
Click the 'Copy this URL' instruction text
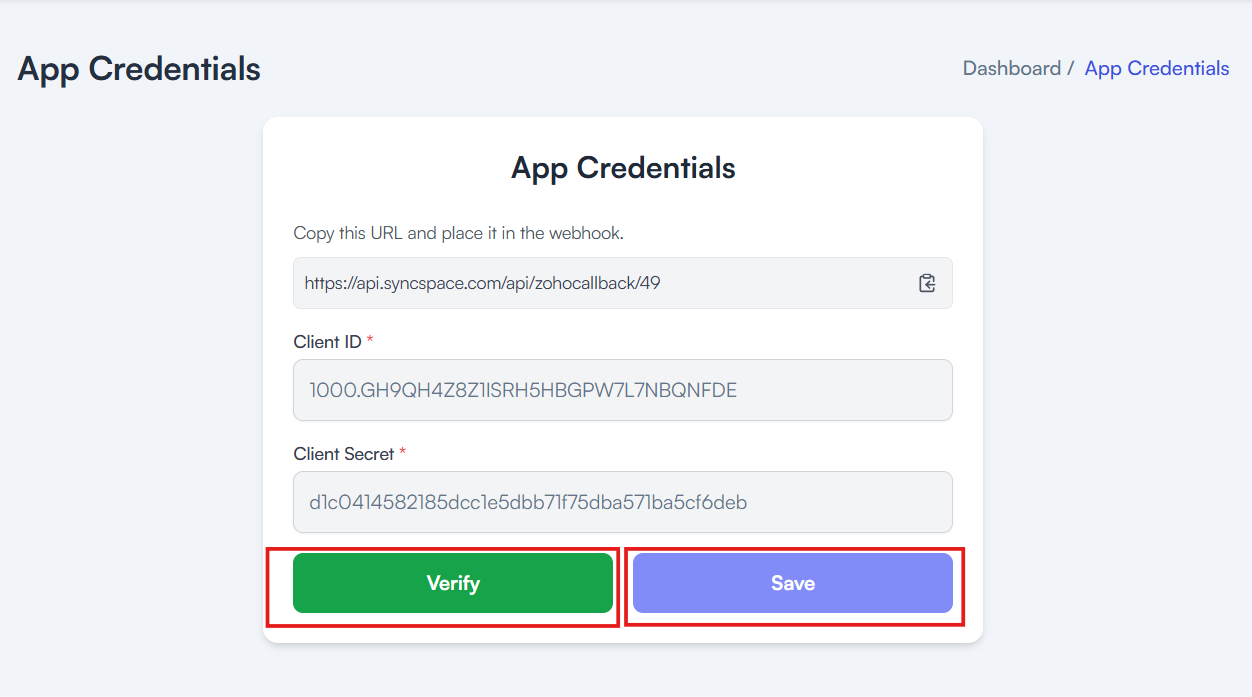(458, 233)
